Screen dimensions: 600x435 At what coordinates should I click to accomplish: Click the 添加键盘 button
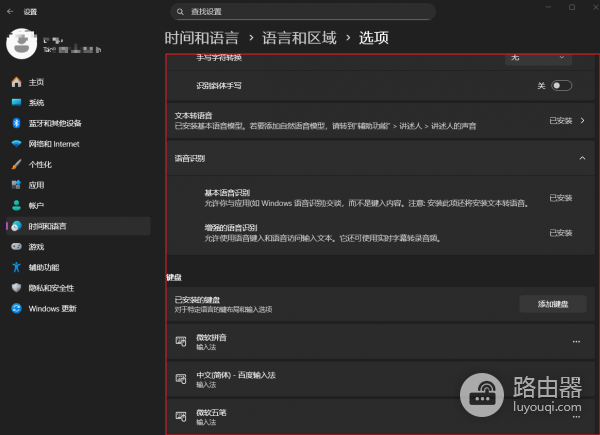[x=553, y=304]
